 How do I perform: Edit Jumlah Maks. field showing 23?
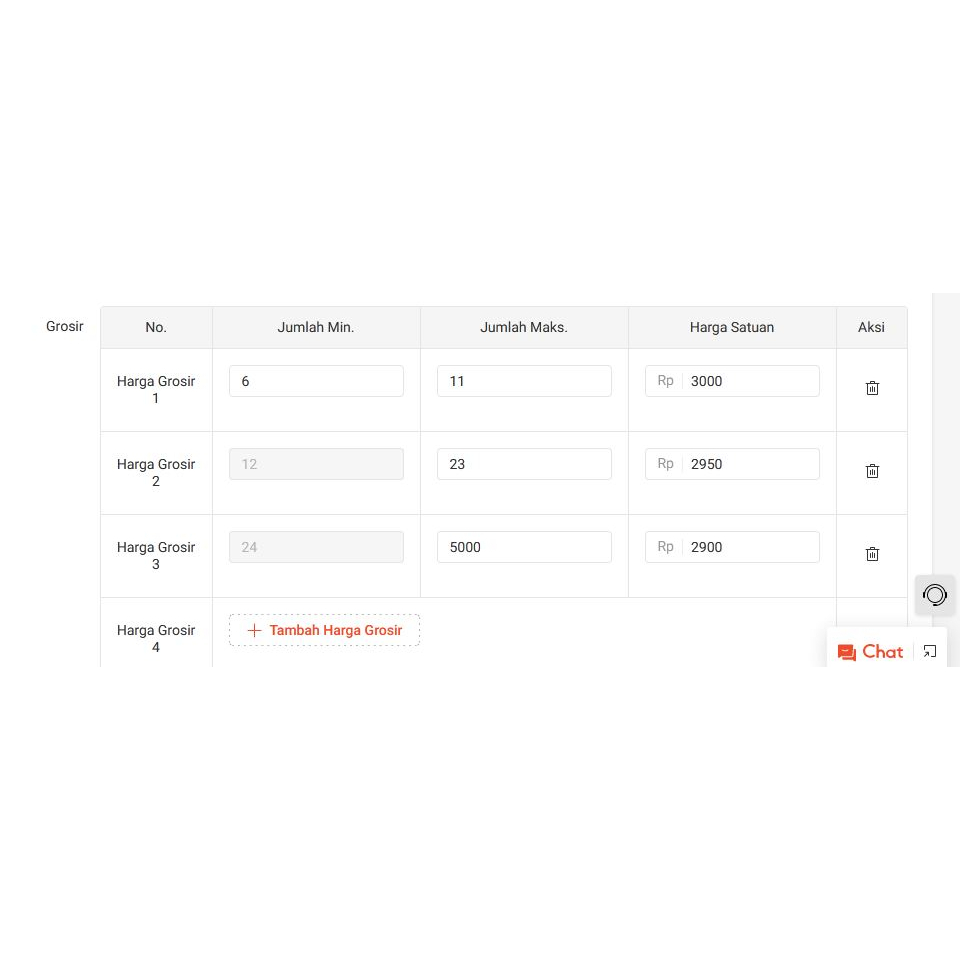[524, 464]
